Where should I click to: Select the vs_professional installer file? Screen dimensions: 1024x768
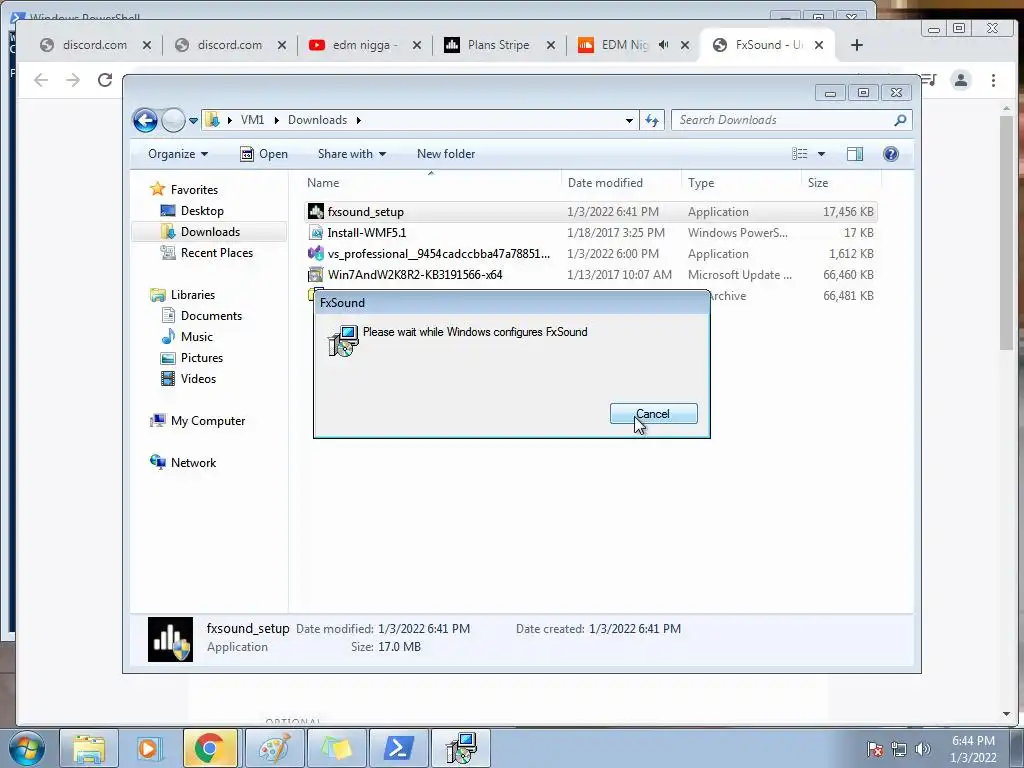[x=590, y=253]
